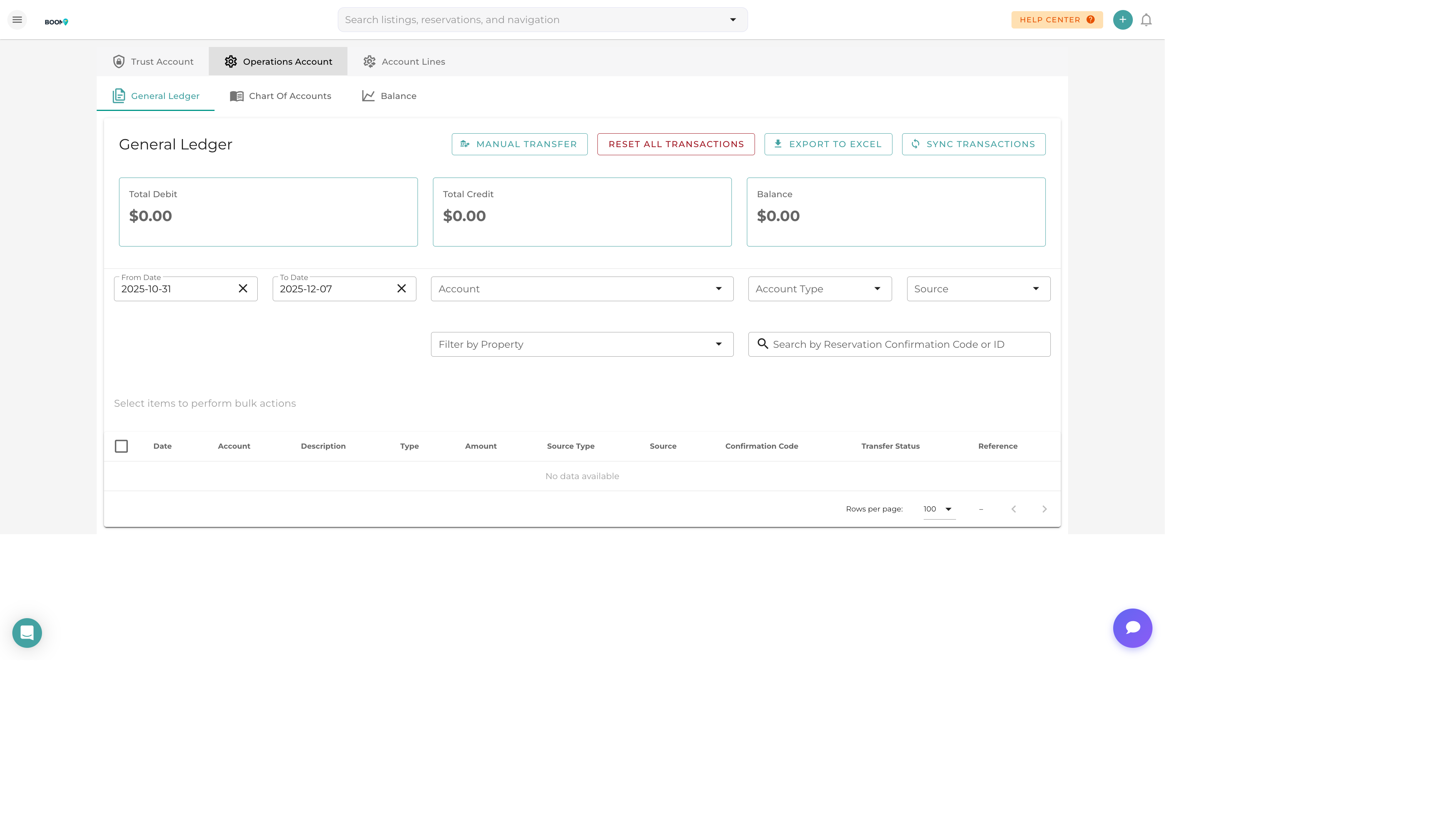Expand Filter by Property dropdown

click(x=581, y=344)
